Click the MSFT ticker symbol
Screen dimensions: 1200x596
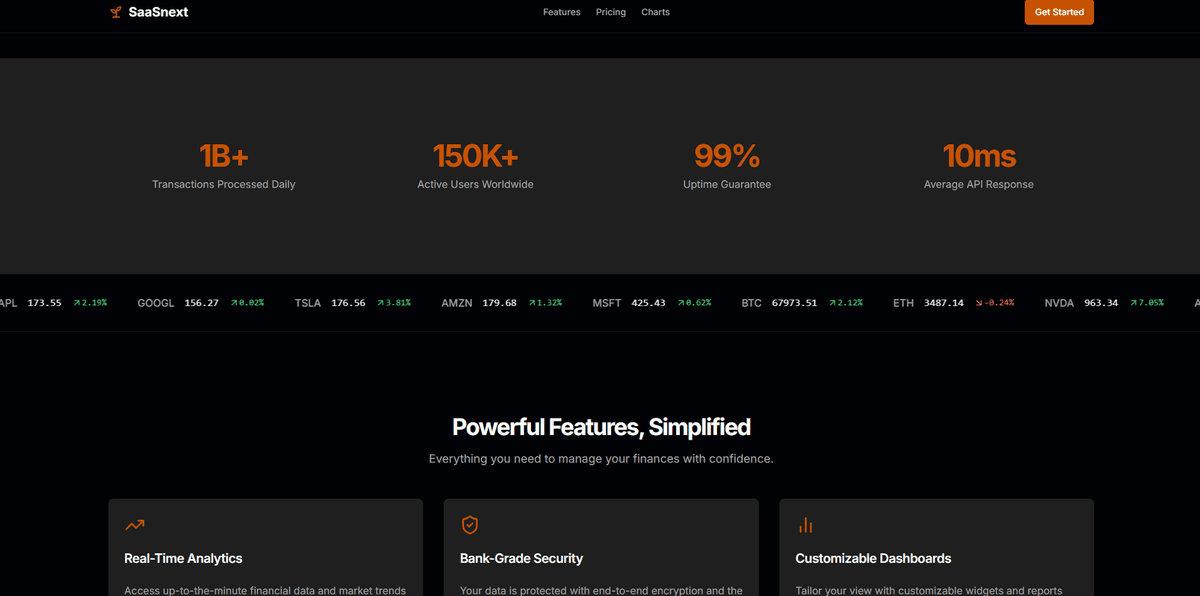pyautogui.click(x=607, y=303)
